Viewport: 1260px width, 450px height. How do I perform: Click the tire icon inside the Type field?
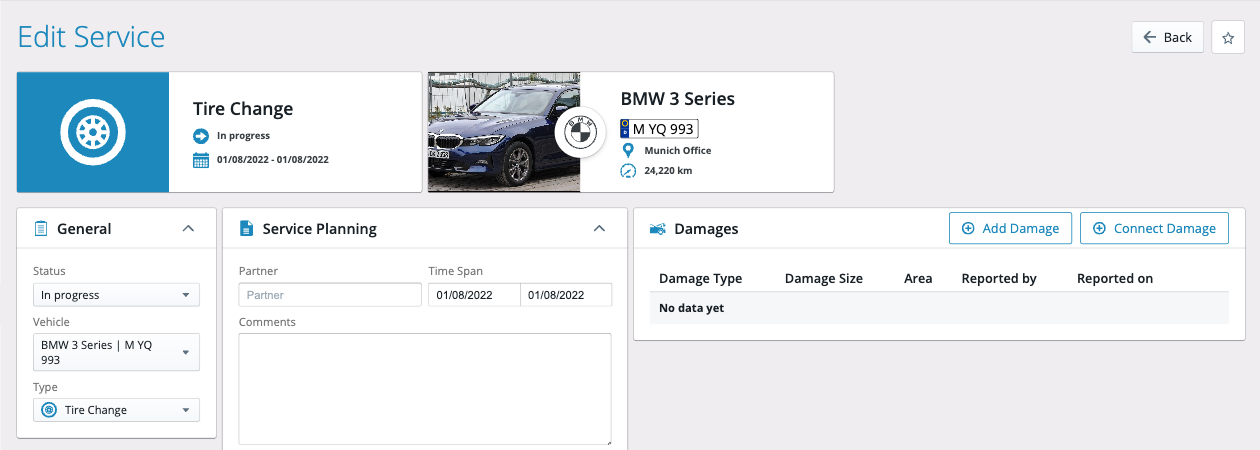[49, 410]
